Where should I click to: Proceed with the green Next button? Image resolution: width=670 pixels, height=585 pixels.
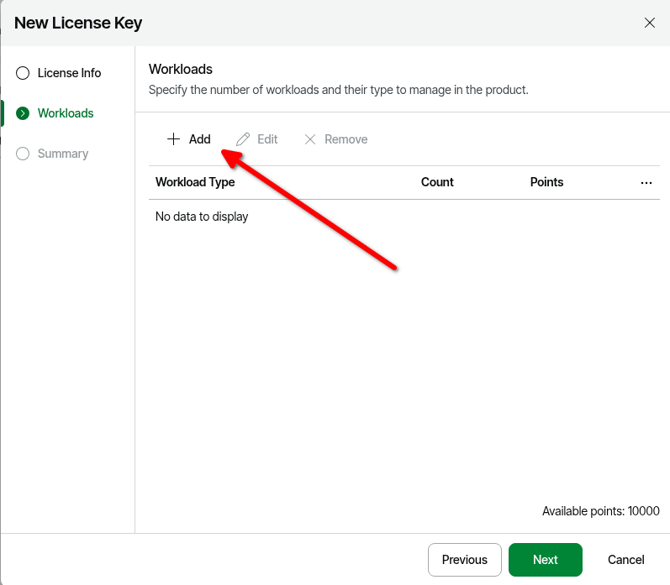pyautogui.click(x=545, y=559)
